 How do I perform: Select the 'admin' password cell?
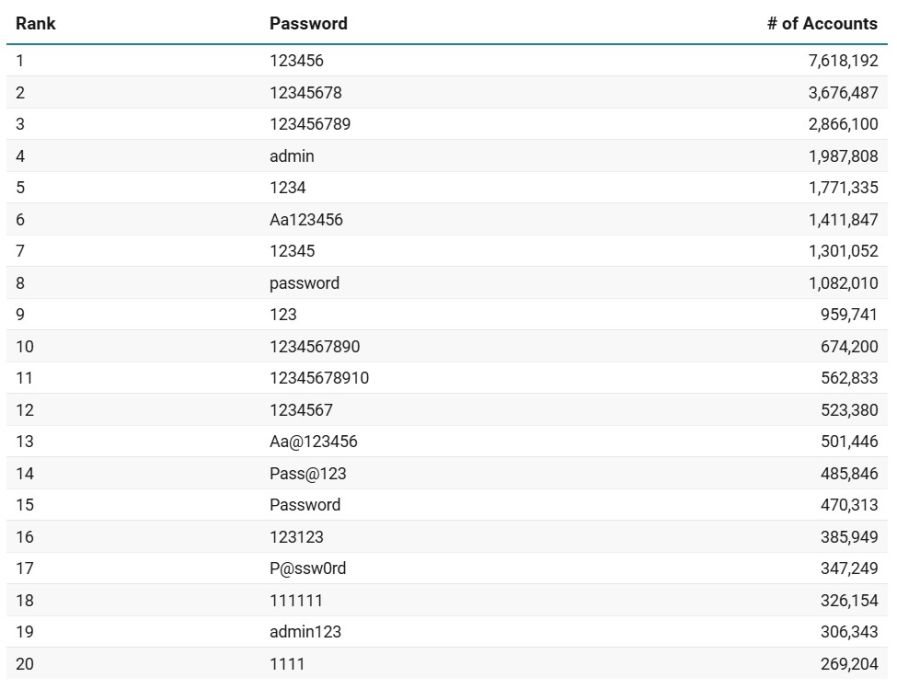tap(292, 156)
